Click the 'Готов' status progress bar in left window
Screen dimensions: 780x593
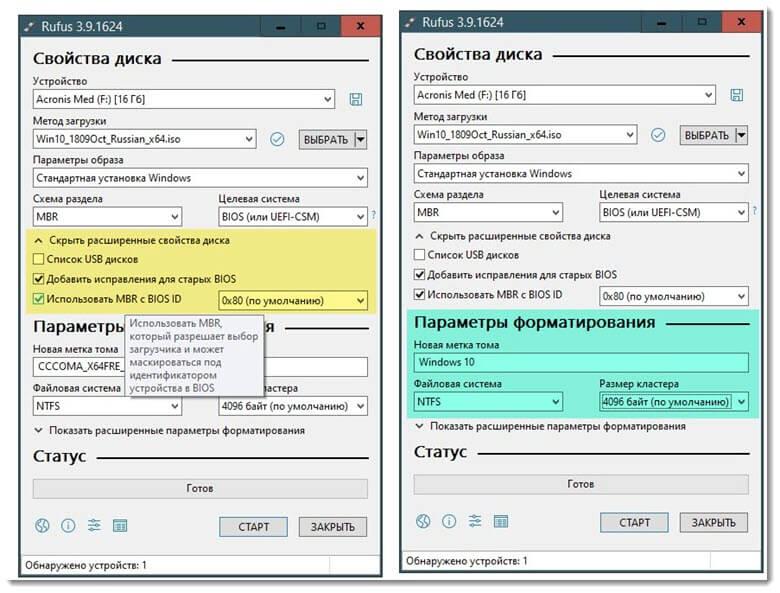pyautogui.click(x=200, y=489)
